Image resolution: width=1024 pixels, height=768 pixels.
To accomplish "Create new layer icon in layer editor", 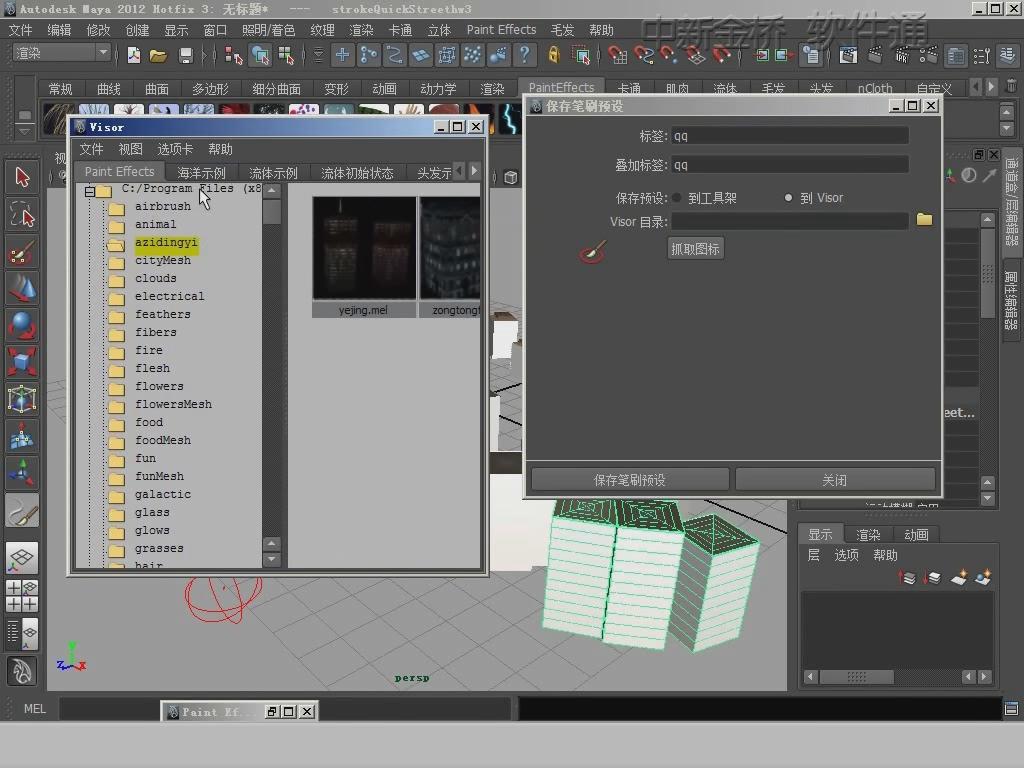I will [959, 578].
